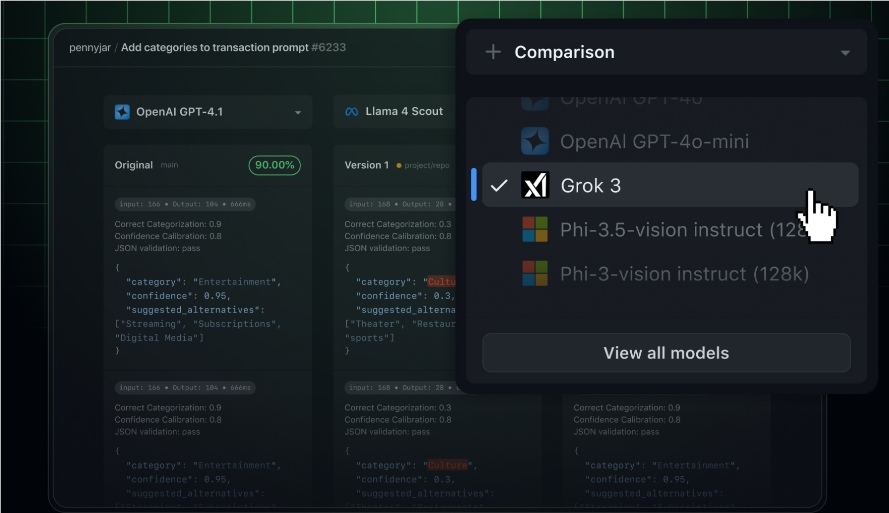Click the plus icon beside Comparison
The height and width of the screenshot is (513, 889).
tap(493, 52)
